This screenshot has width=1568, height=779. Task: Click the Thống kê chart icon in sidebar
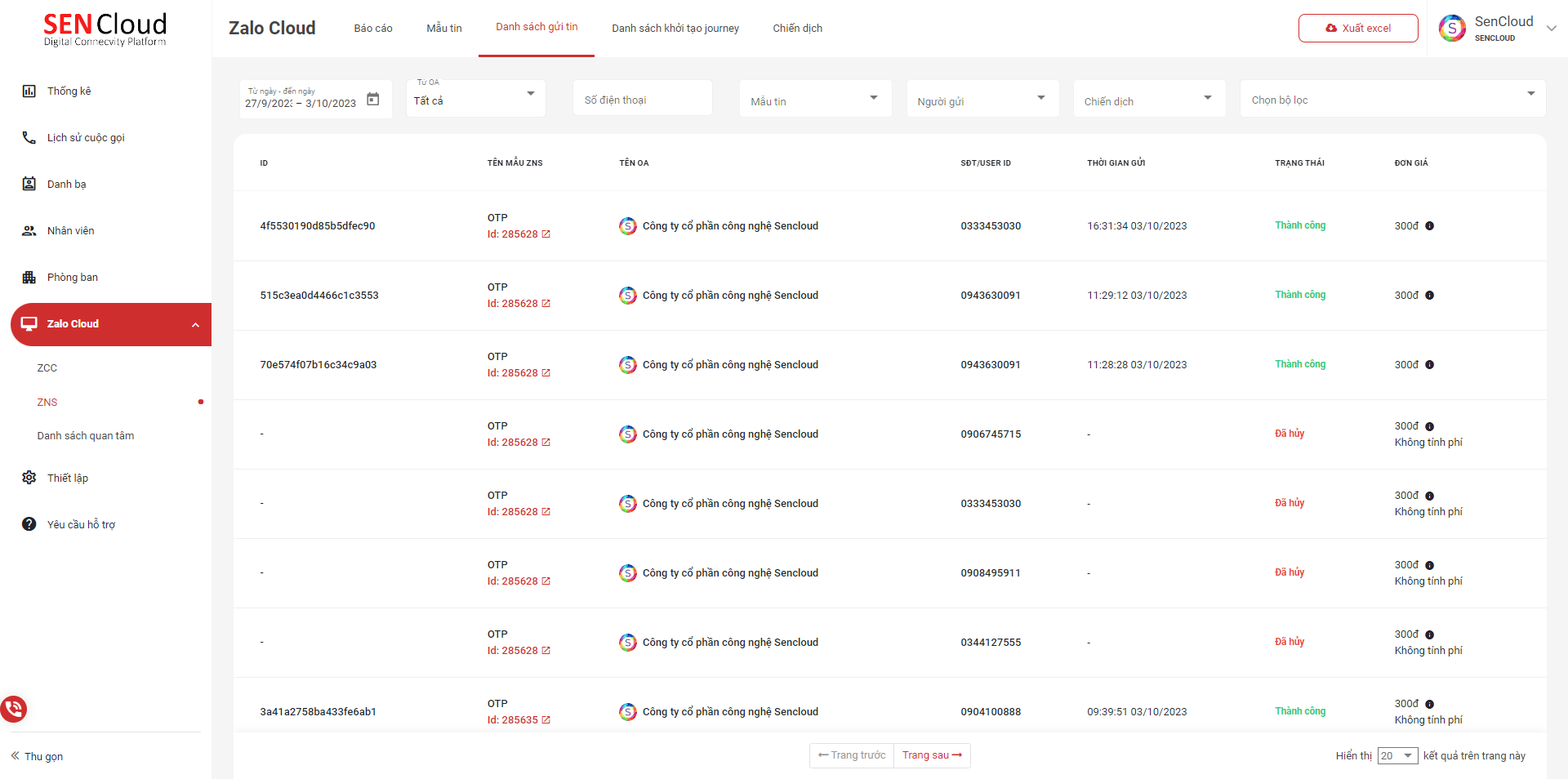[29, 91]
